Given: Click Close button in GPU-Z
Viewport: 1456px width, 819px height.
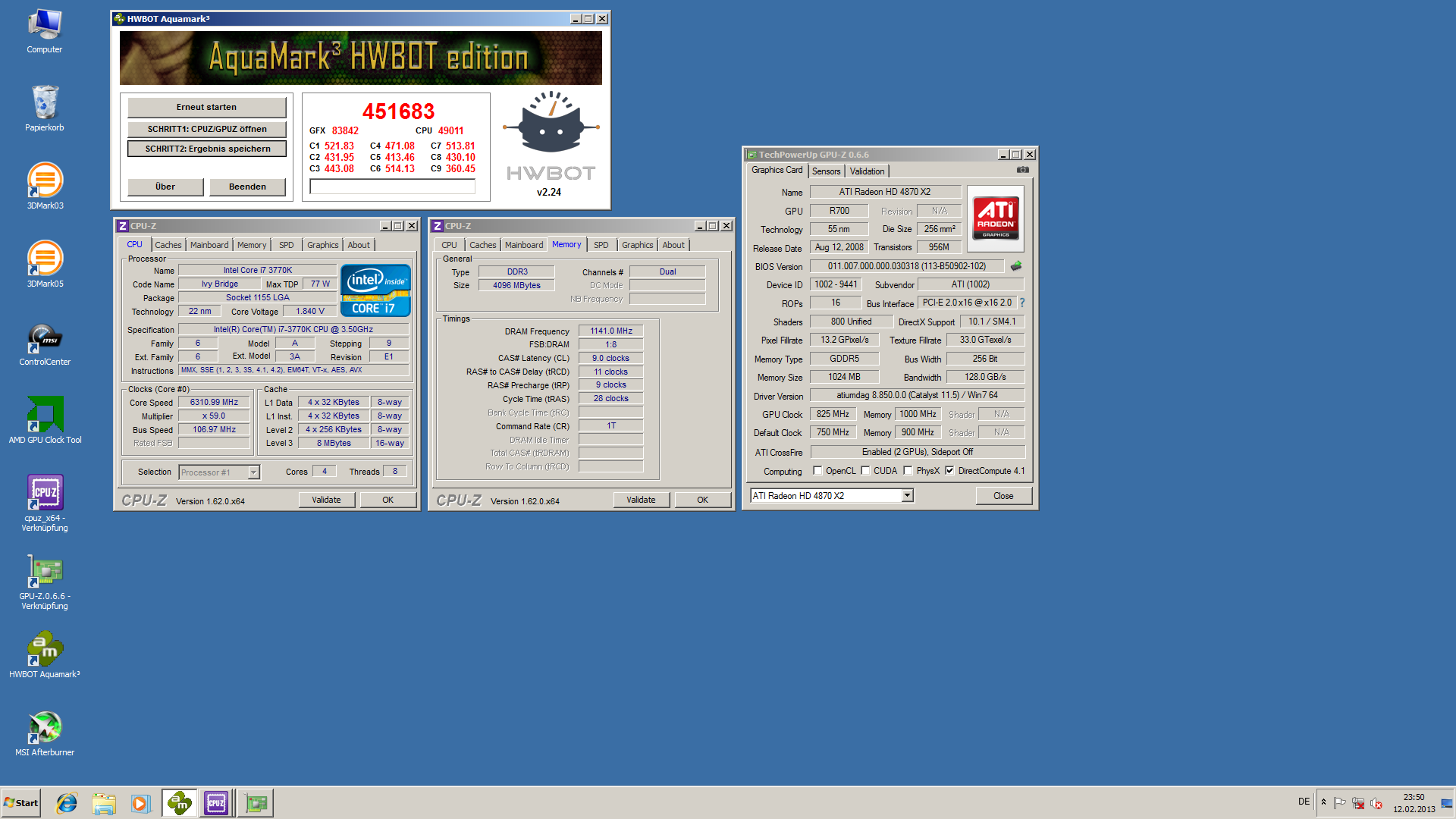Looking at the screenshot, I should pos(1003,496).
